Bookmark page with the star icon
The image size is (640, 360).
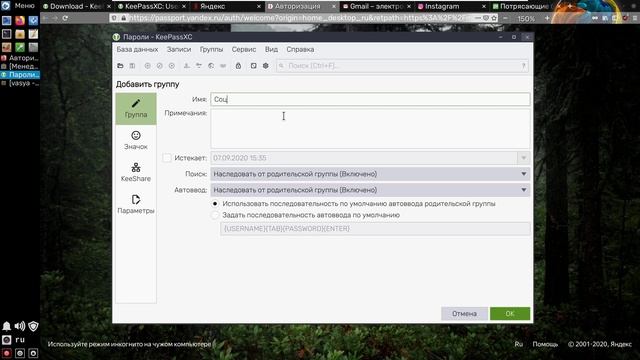pyautogui.click(x=494, y=18)
